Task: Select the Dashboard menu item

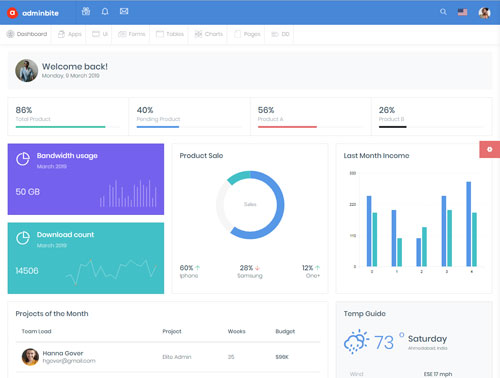Action: pyautogui.click(x=27, y=34)
